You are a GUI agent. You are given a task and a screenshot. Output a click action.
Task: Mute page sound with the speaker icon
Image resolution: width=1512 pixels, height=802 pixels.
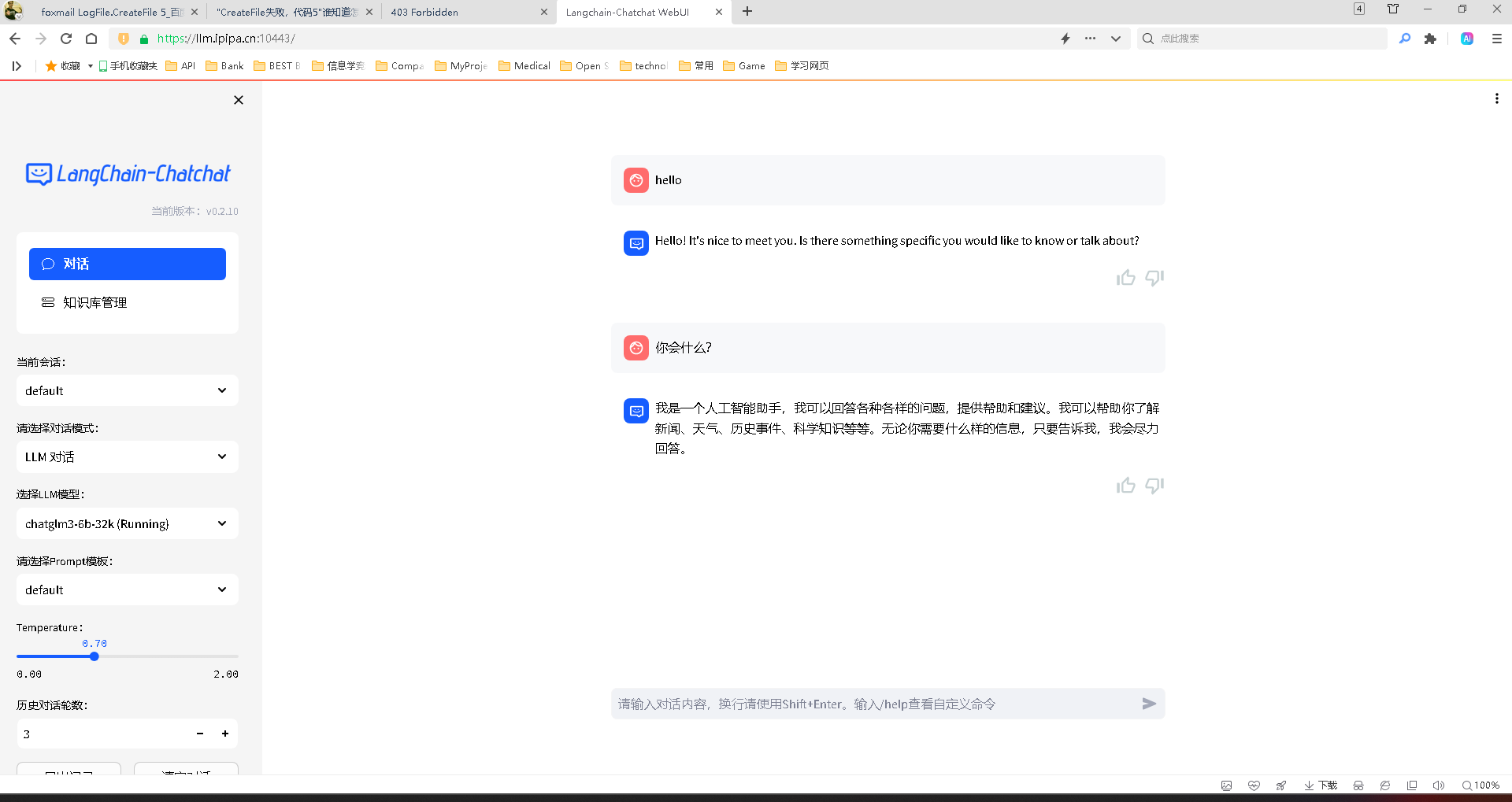[1439, 785]
